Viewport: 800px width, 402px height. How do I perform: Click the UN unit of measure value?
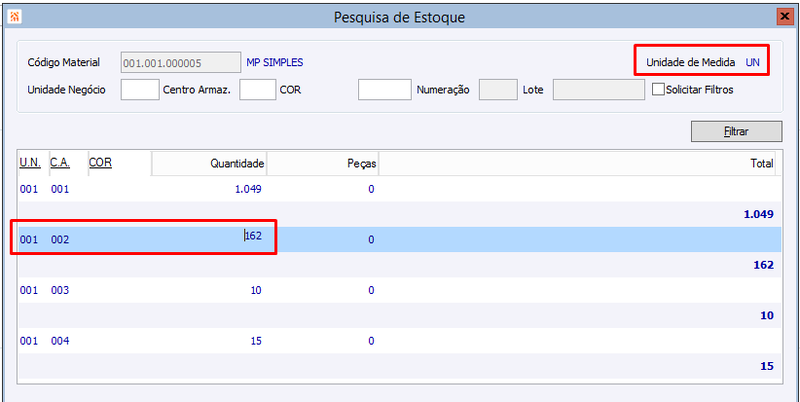tap(753, 63)
